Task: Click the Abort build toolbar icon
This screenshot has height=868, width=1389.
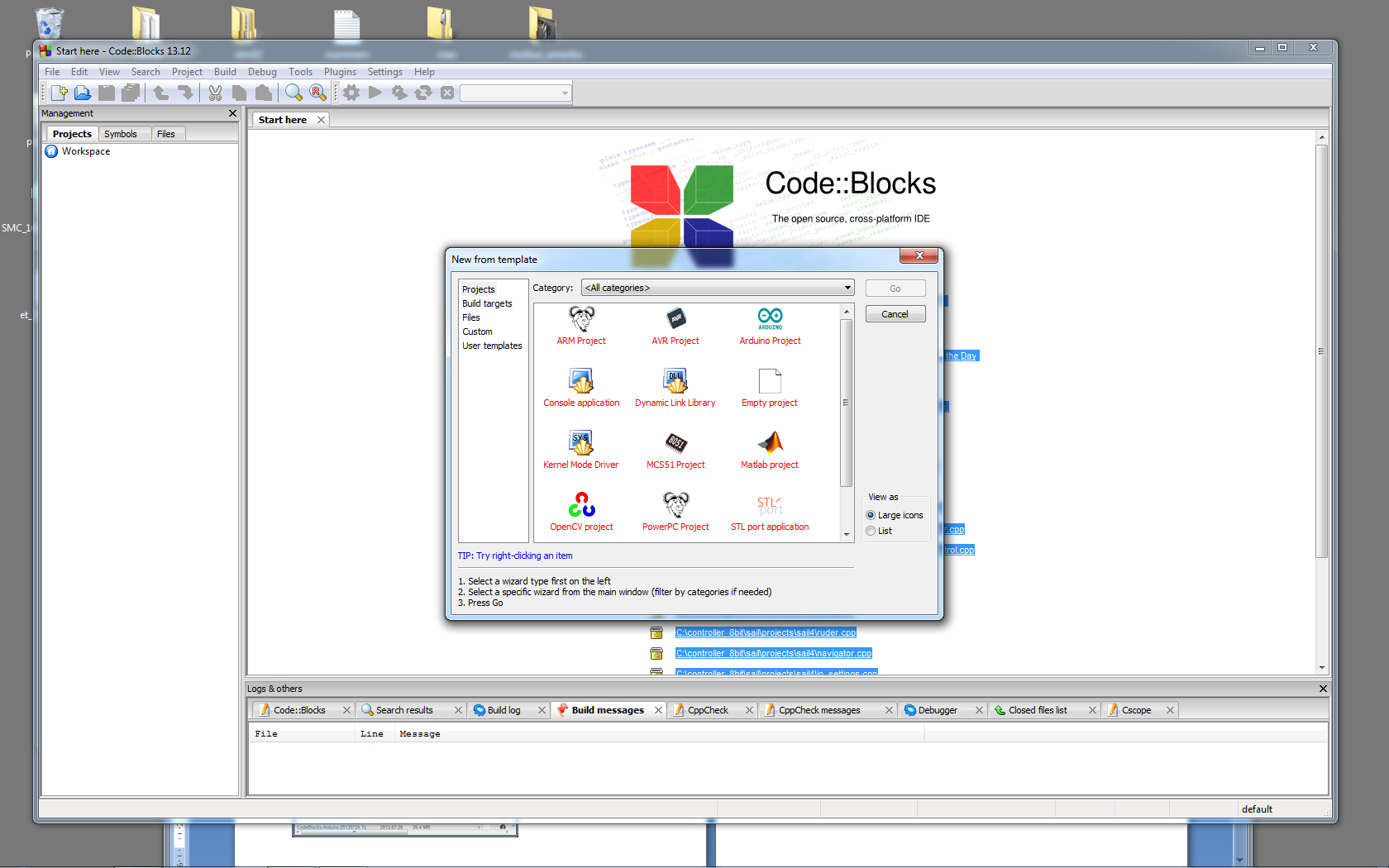Action: (447, 93)
